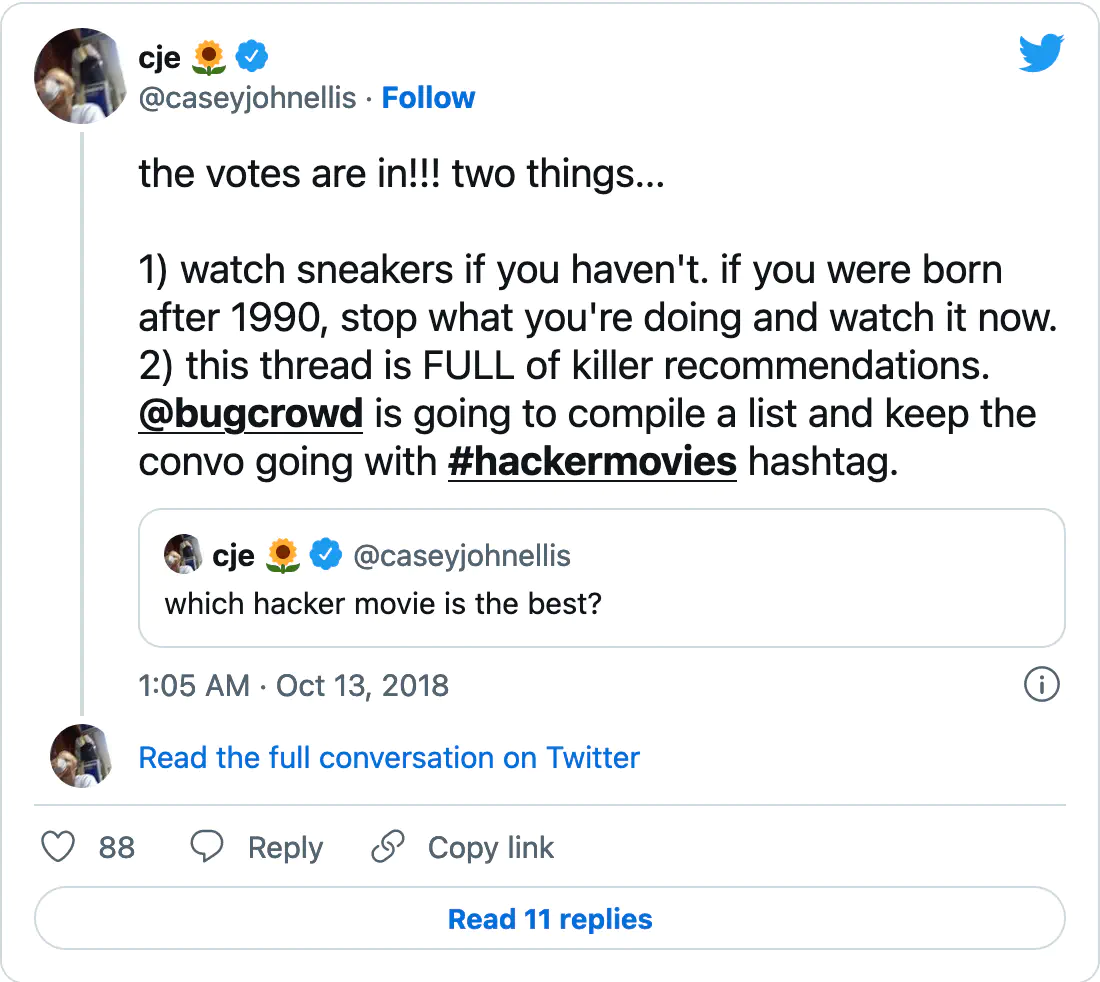Click the Twitter bird logo
This screenshot has width=1100, height=982.
point(1041,53)
